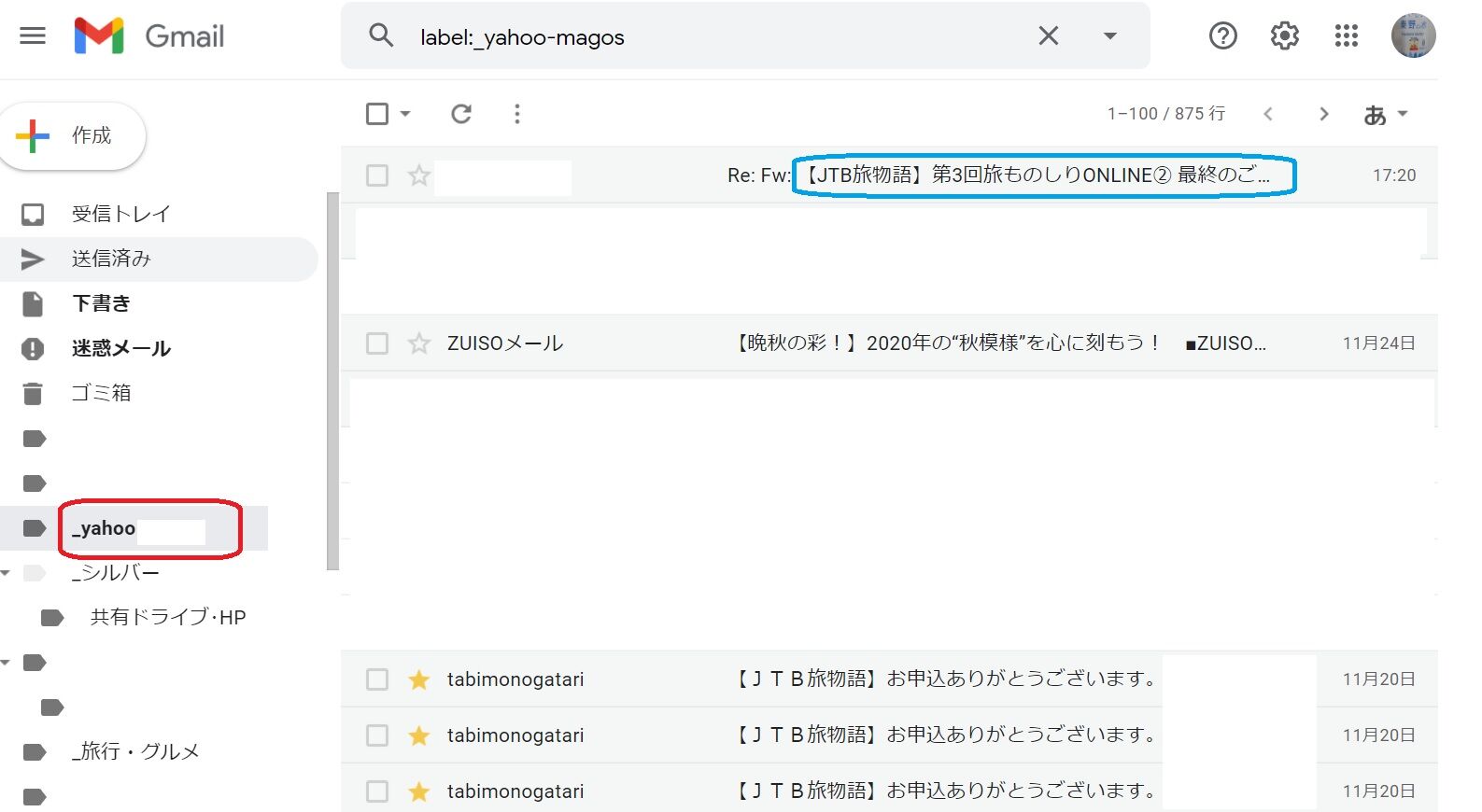Select the _旅行・グルメ label
The height and width of the screenshot is (812, 1482).
point(135,752)
